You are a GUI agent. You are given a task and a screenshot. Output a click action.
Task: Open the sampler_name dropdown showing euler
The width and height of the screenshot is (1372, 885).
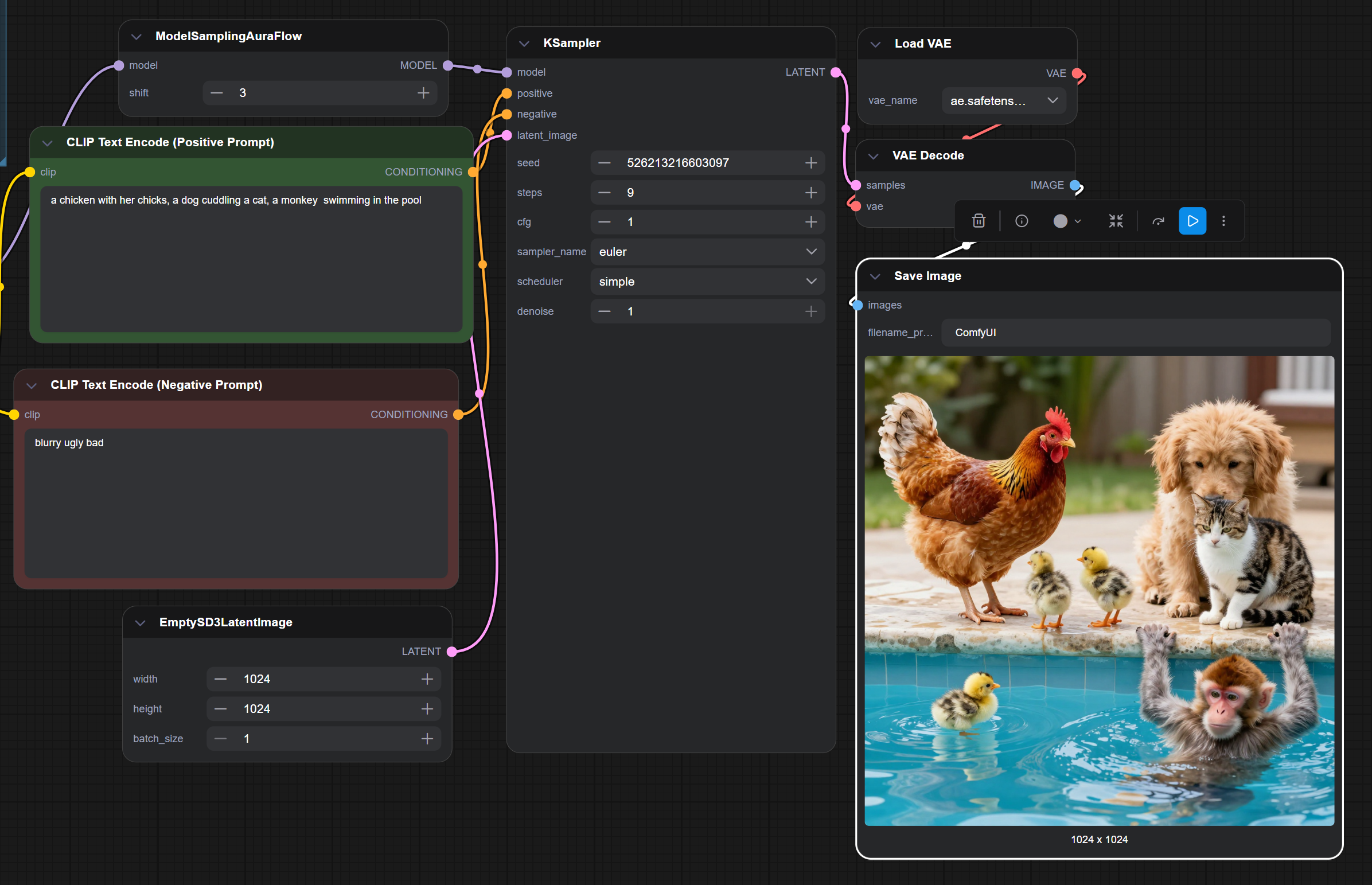pyautogui.click(x=707, y=252)
